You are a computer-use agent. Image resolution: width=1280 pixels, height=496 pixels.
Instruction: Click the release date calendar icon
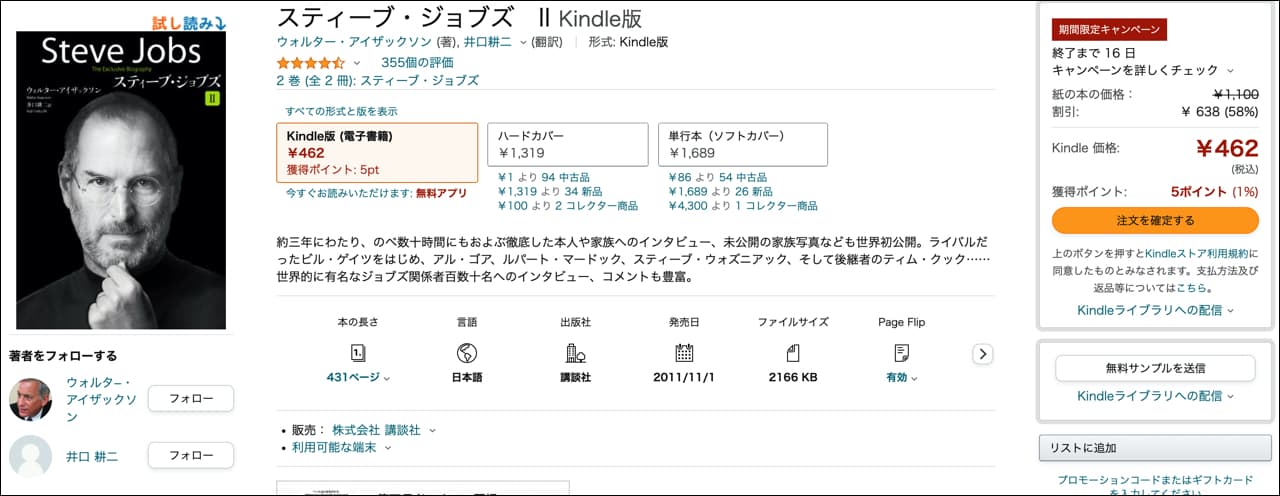[x=684, y=352]
